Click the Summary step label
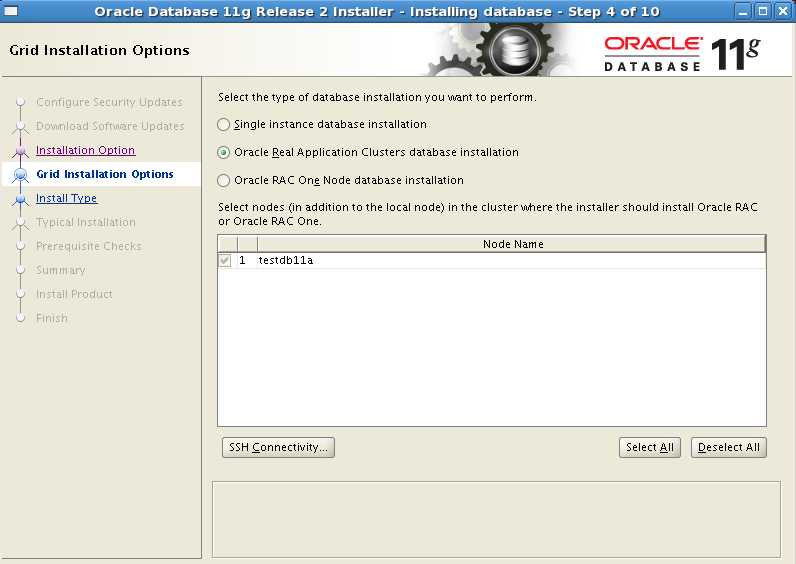The image size is (796, 564). click(x=60, y=270)
